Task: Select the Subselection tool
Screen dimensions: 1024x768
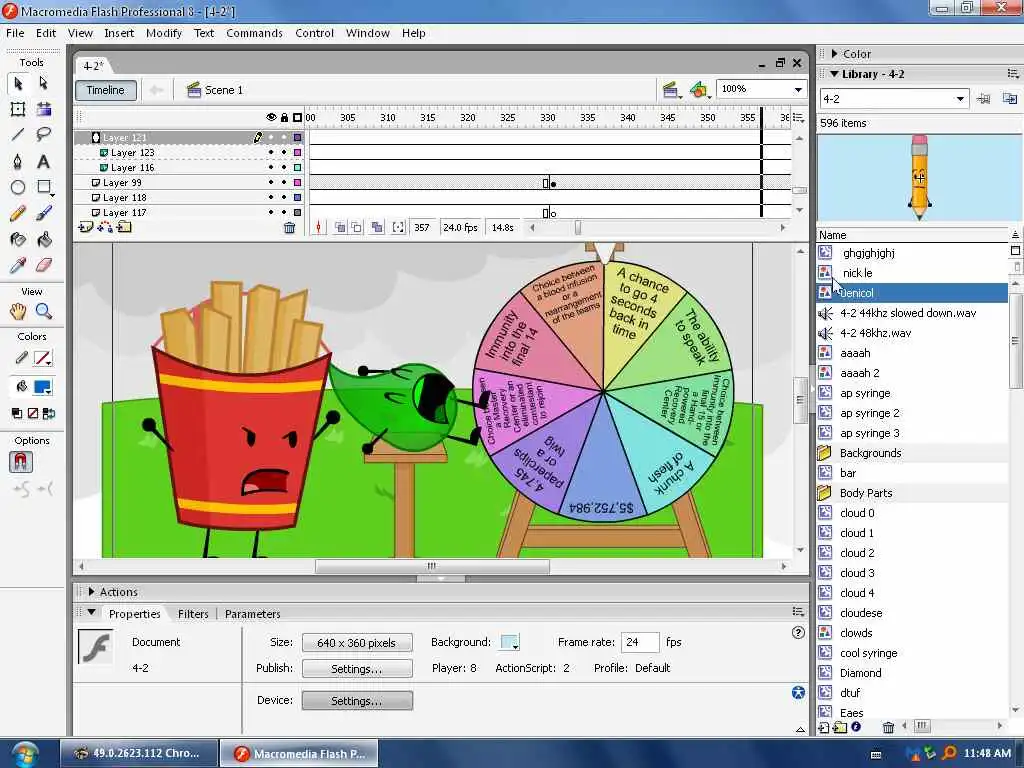Action: pos(44,84)
